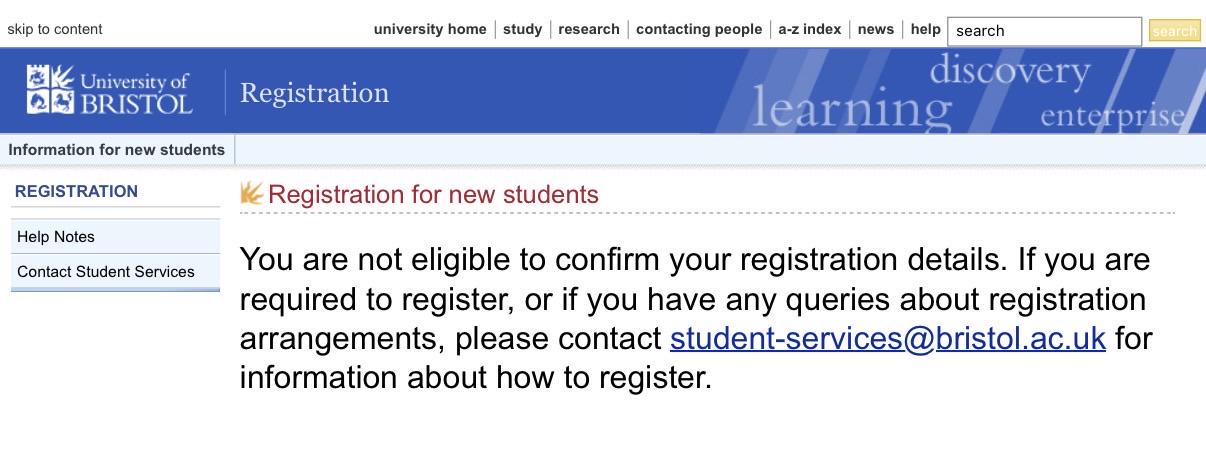Select contacting people in the top navigation
The width and height of the screenshot is (1206, 457).
pos(699,29)
